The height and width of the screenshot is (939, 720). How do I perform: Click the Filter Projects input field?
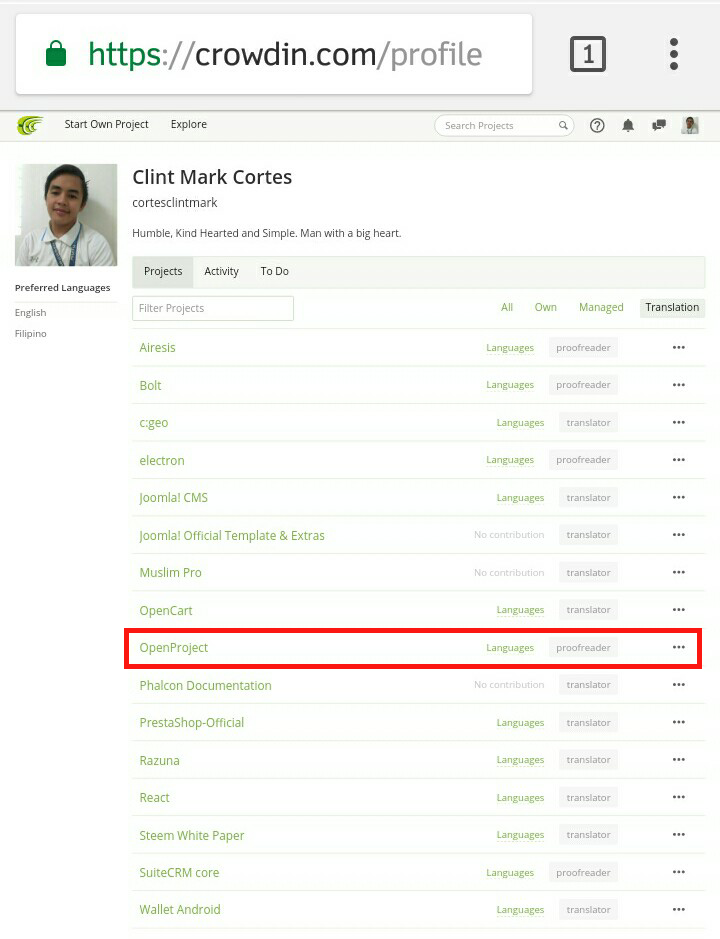coord(213,308)
